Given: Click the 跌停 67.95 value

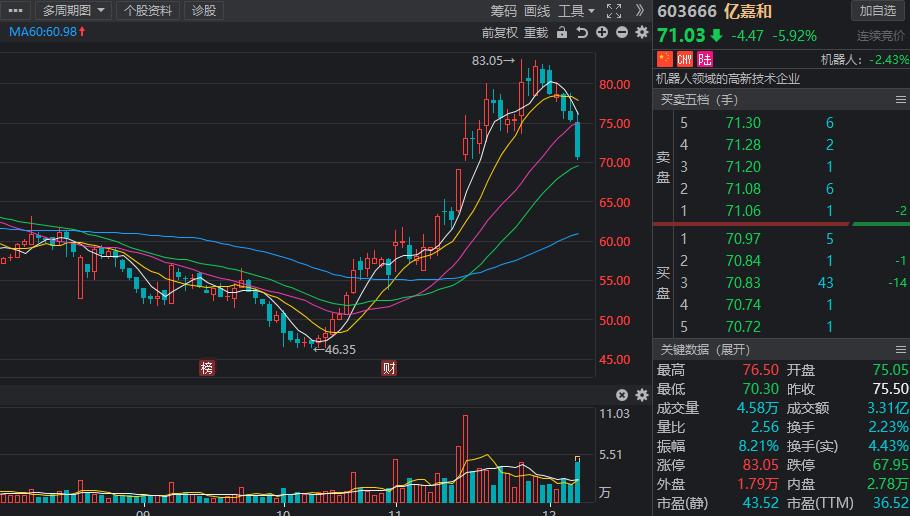Looking at the screenshot, I should (x=890, y=466).
